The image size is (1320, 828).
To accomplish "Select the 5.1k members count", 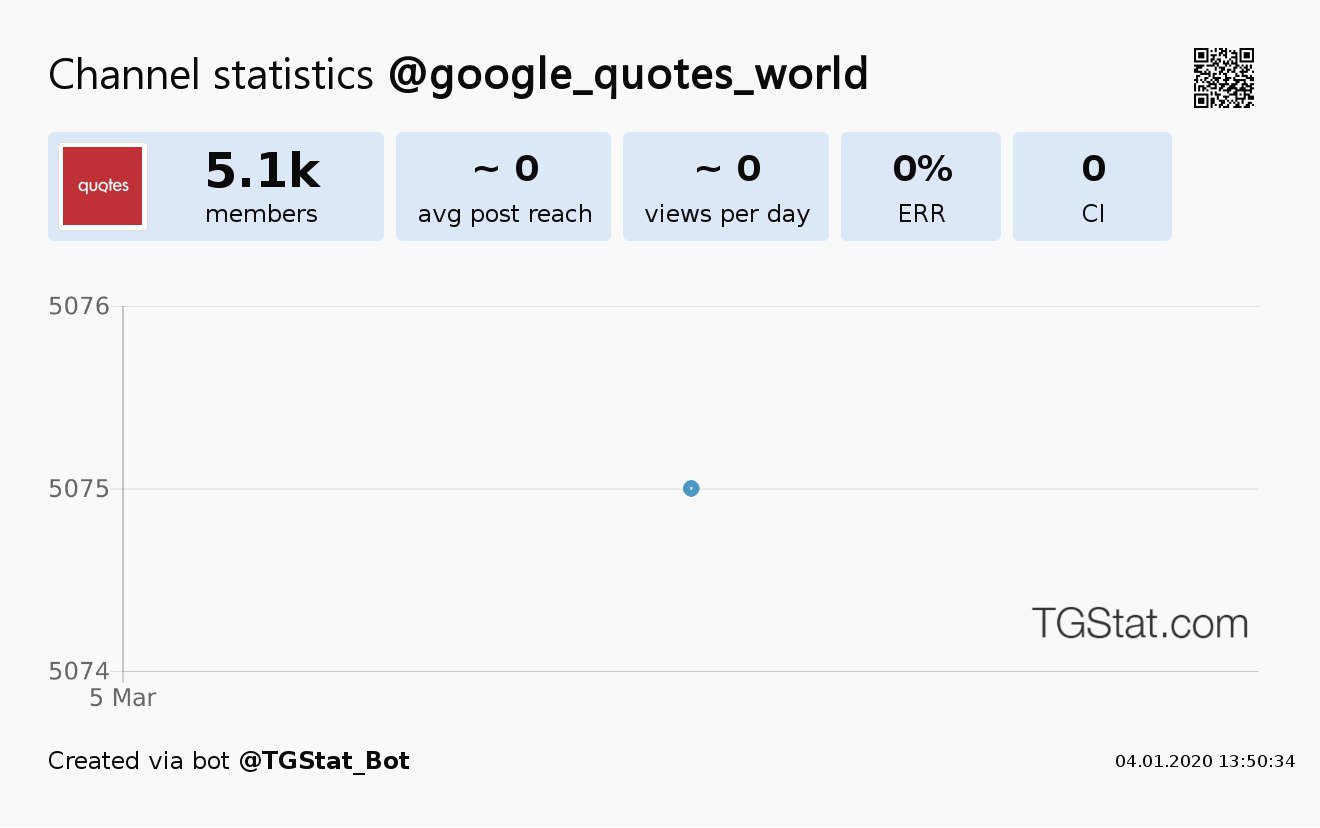I will pyautogui.click(x=262, y=171).
